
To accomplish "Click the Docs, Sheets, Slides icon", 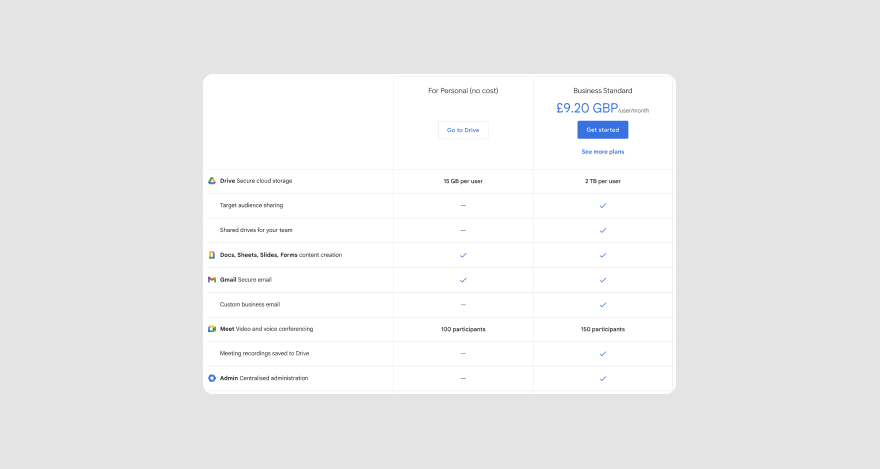I will click(212, 255).
